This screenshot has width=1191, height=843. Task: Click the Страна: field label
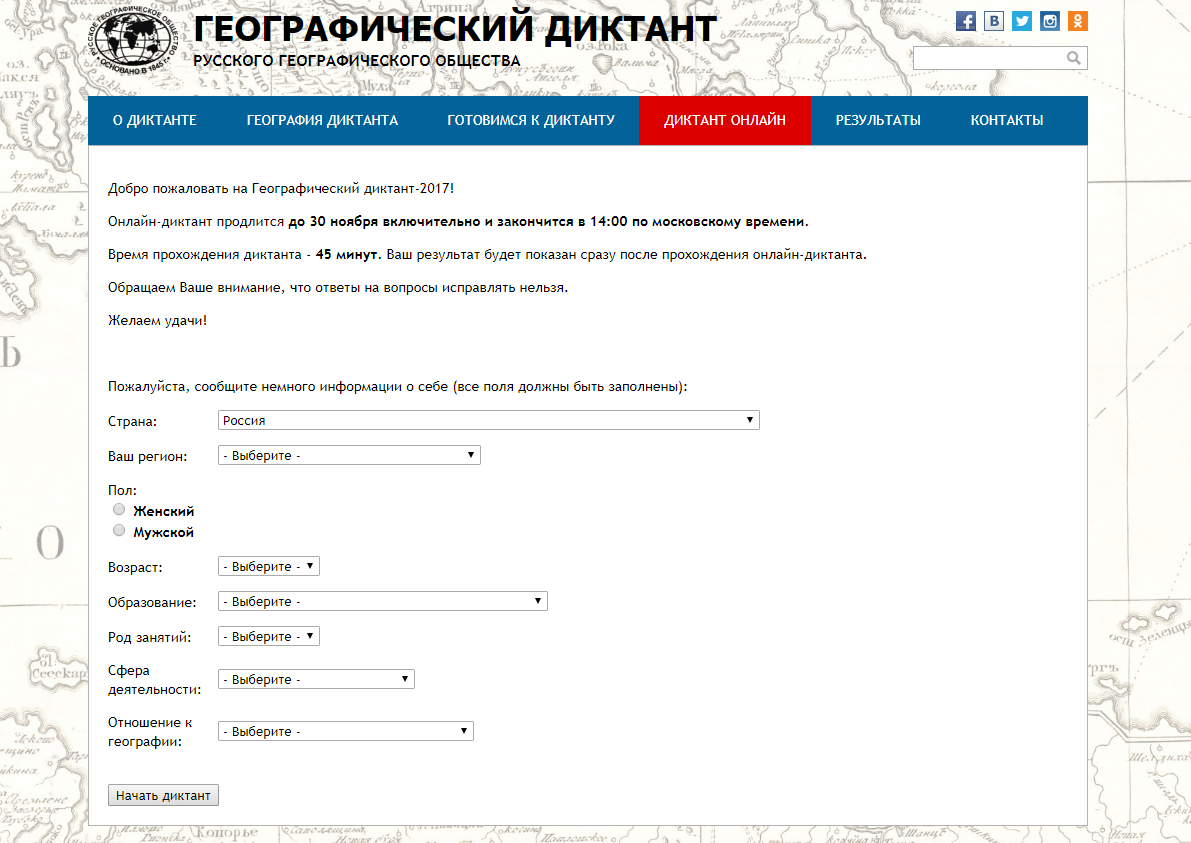132,422
